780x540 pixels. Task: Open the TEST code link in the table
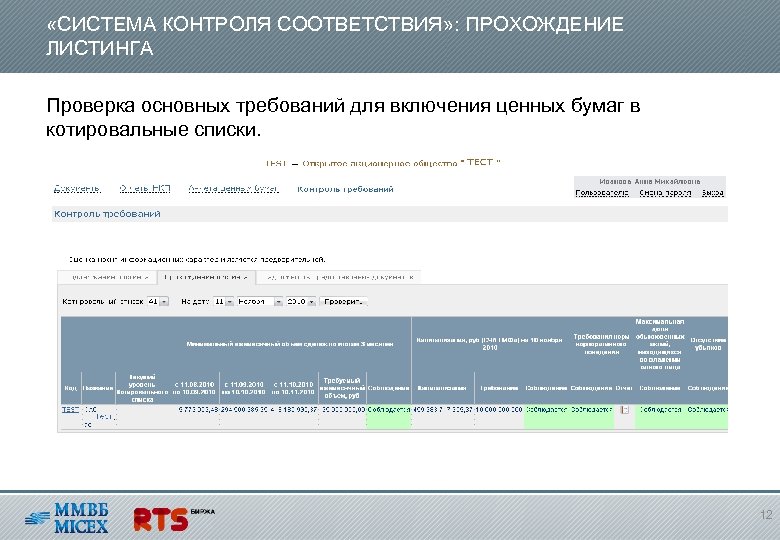[70, 410]
